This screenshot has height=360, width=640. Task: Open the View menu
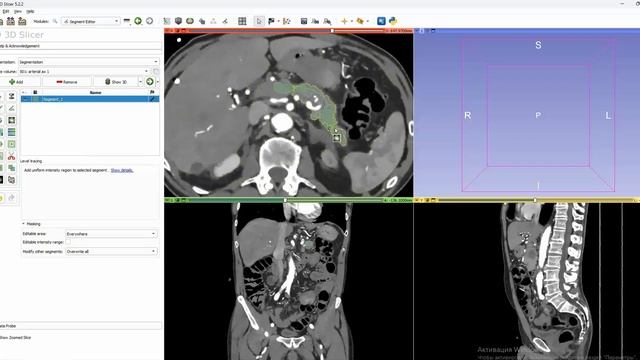click(x=18, y=11)
